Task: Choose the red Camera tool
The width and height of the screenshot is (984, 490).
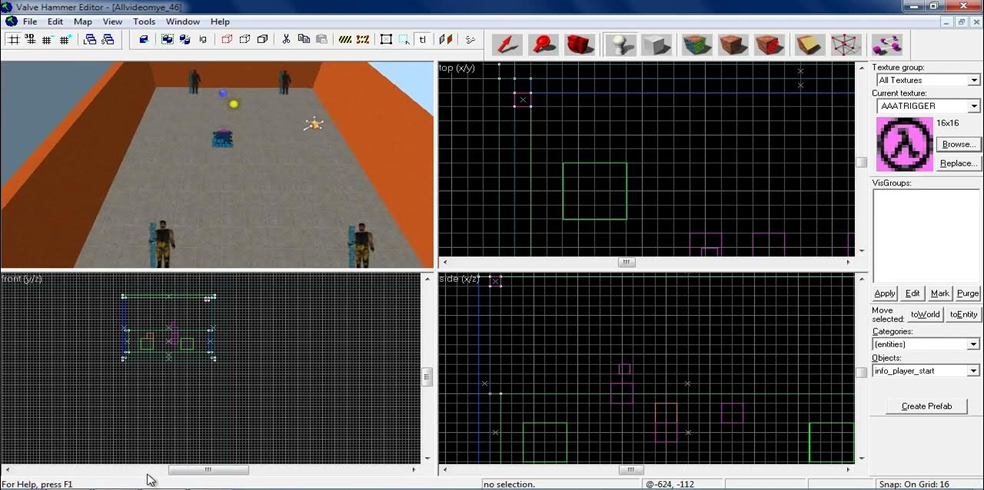Action: 579,44
